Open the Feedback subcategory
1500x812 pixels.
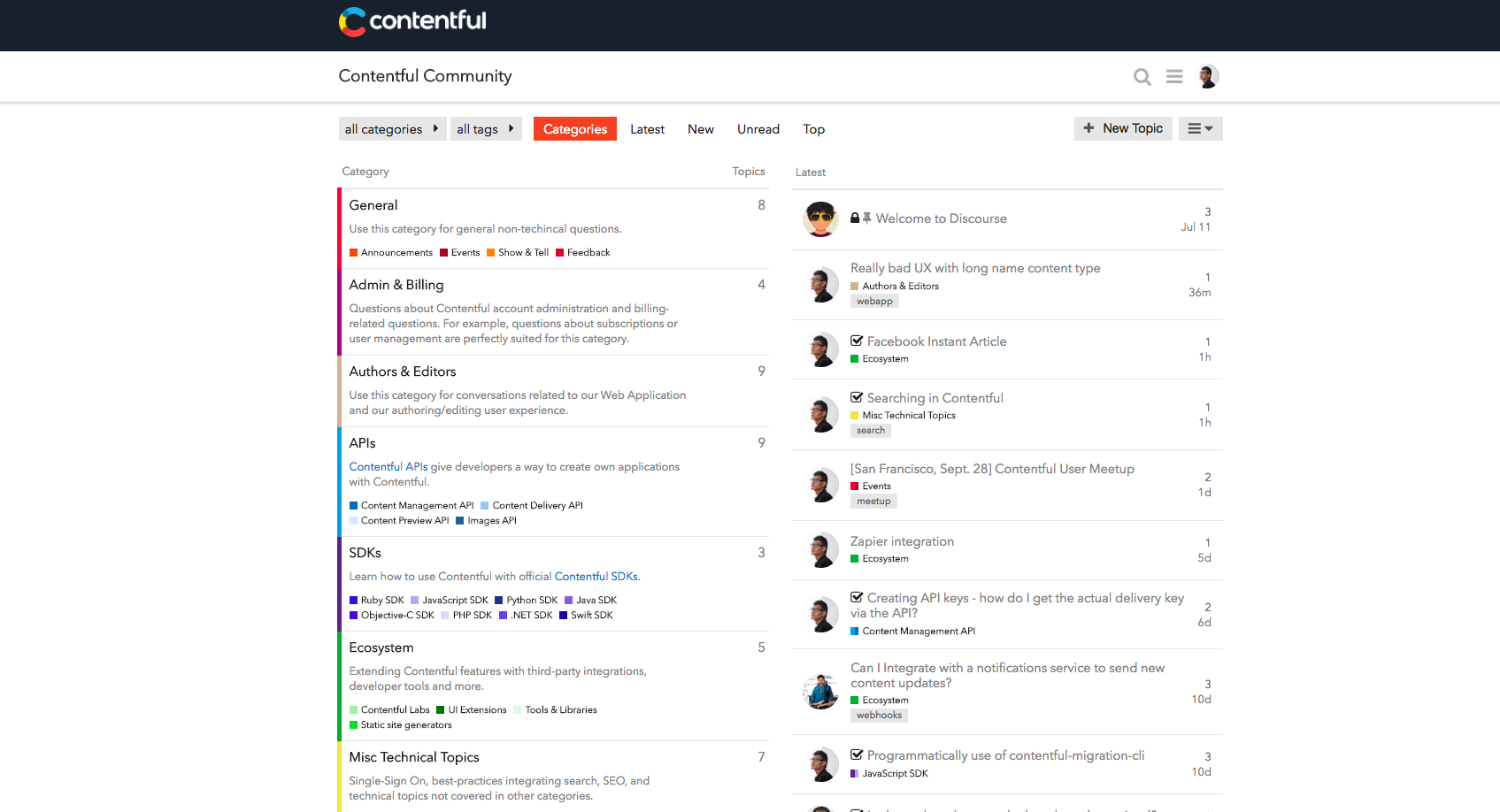(x=583, y=253)
